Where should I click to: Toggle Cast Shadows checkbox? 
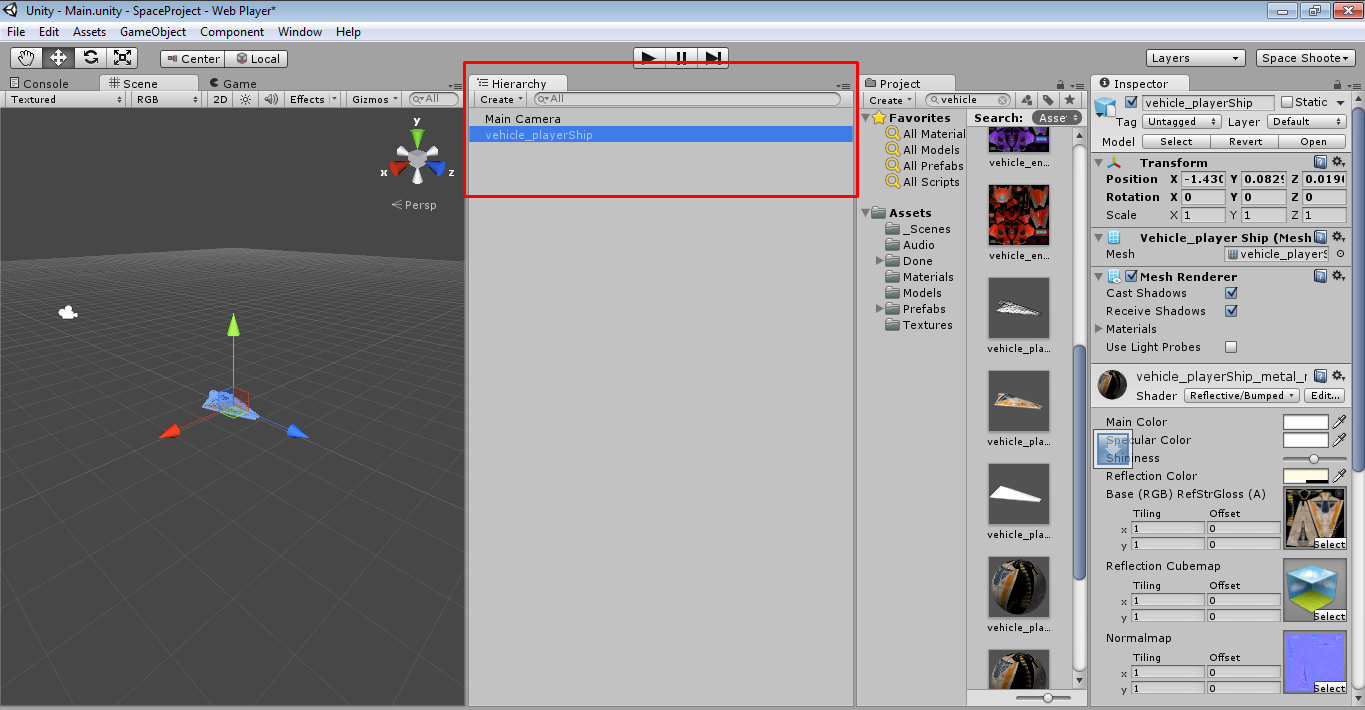1231,293
